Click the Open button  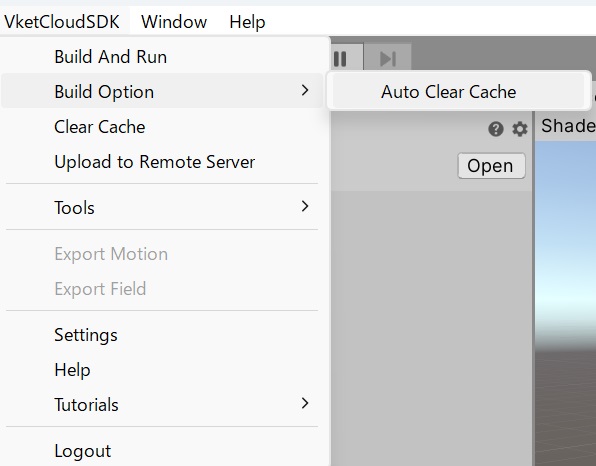(x=491, y=166)
